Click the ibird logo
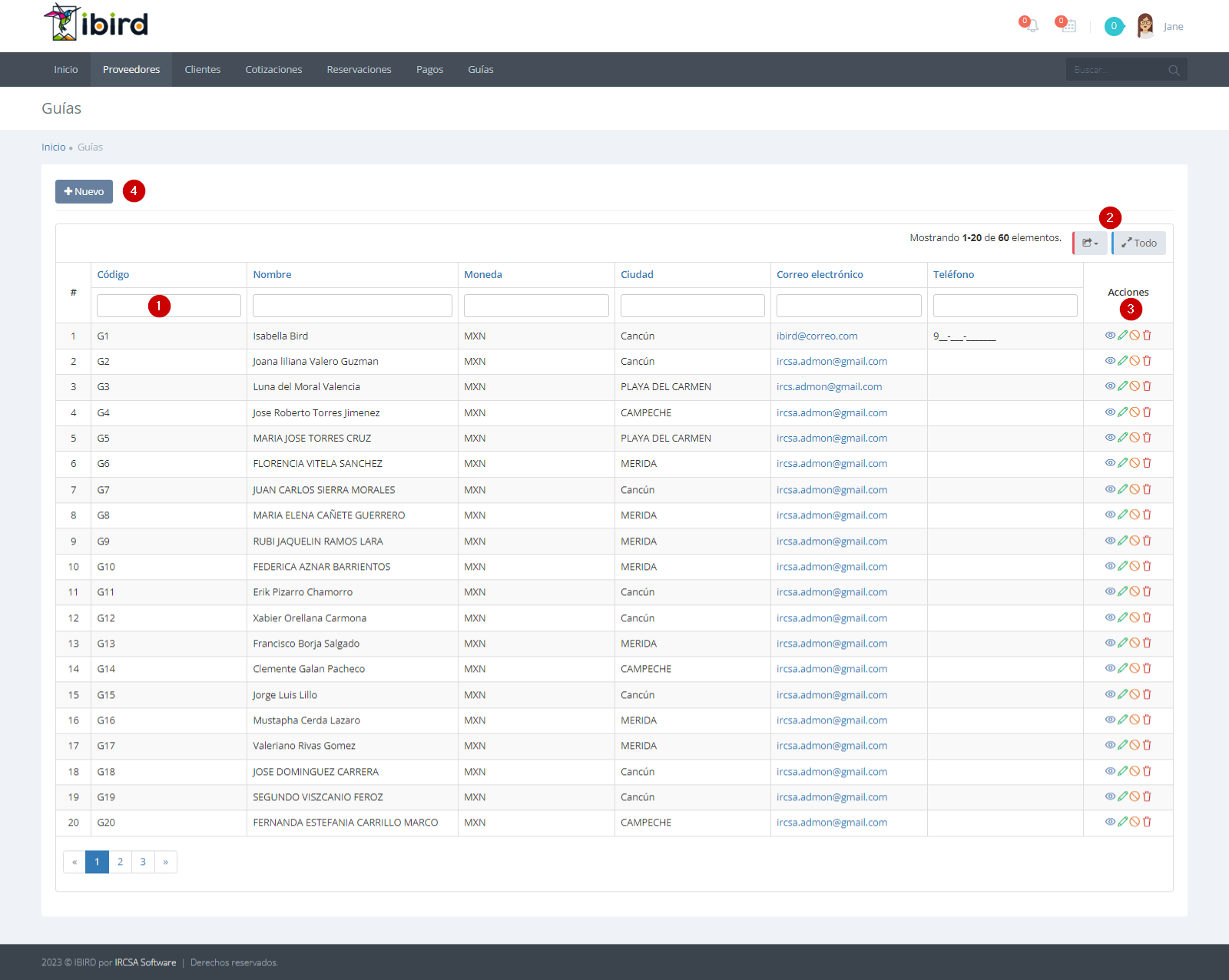The width and height of the screenshot is (1229, 980). [x=95, y=23]
